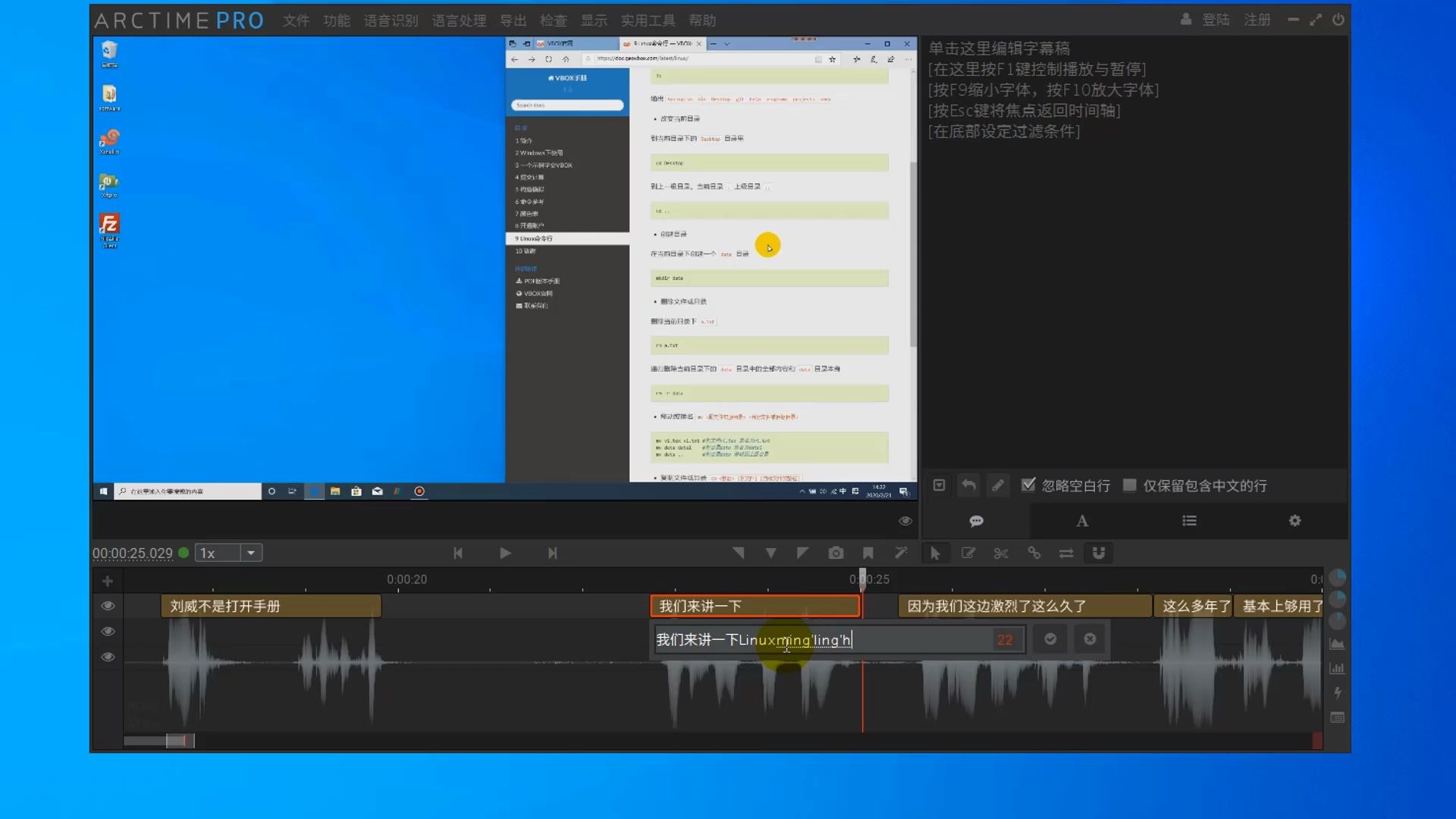Open the 语言处理 menu

point(459,20)
